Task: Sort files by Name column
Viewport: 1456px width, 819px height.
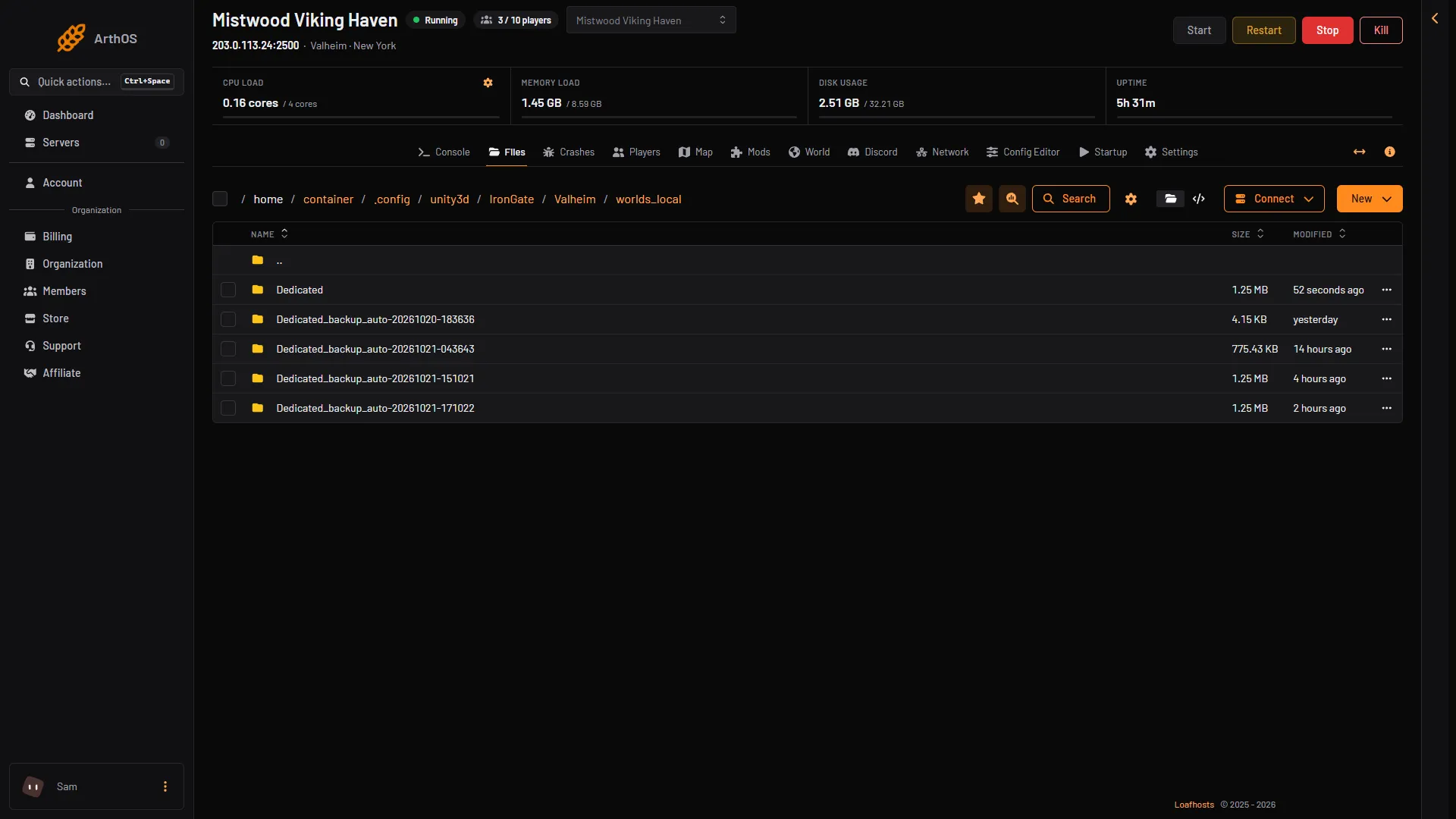Action: pyautogui.click(x=269, y=234)
